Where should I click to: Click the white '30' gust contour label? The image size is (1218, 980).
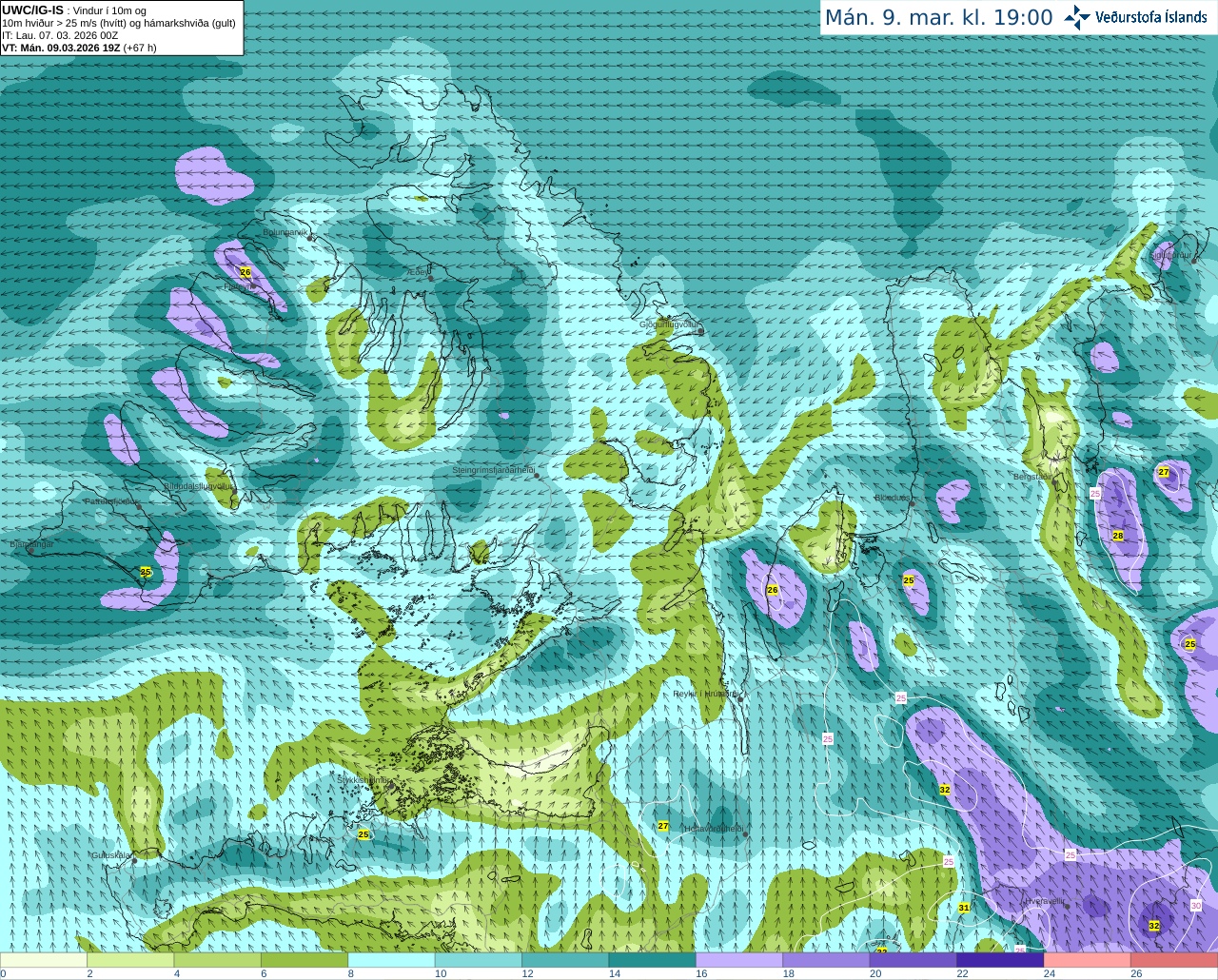(x=1196, y=905)
